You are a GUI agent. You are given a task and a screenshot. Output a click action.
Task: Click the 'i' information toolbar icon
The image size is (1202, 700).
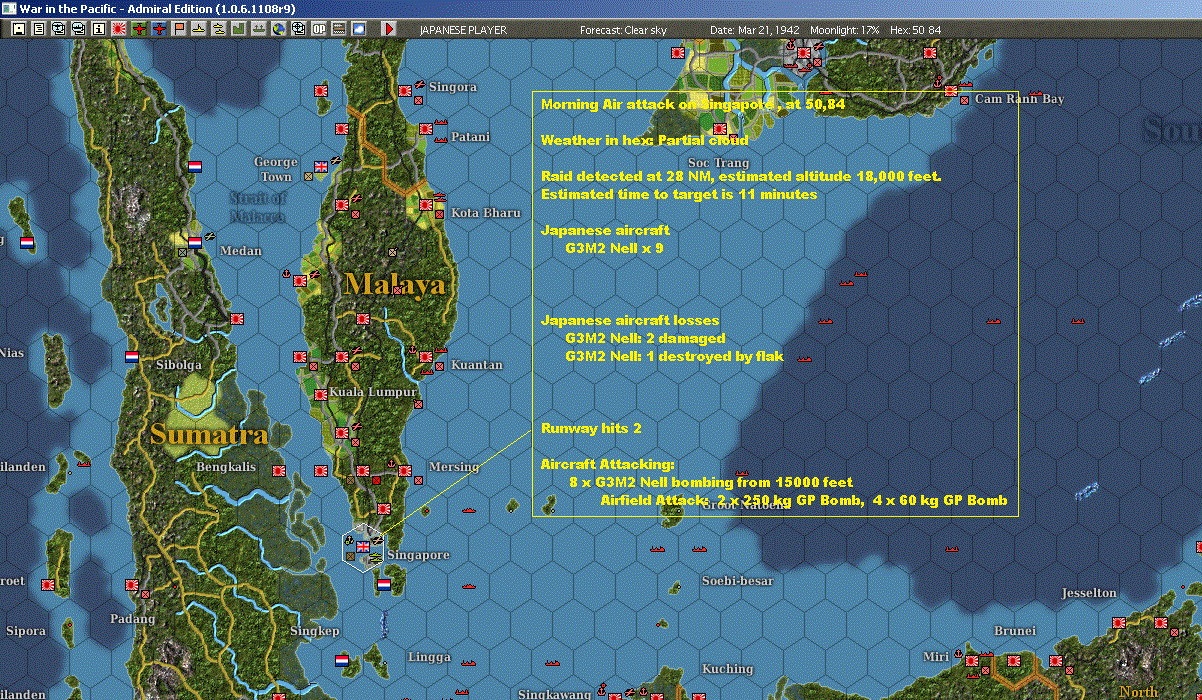98,29
